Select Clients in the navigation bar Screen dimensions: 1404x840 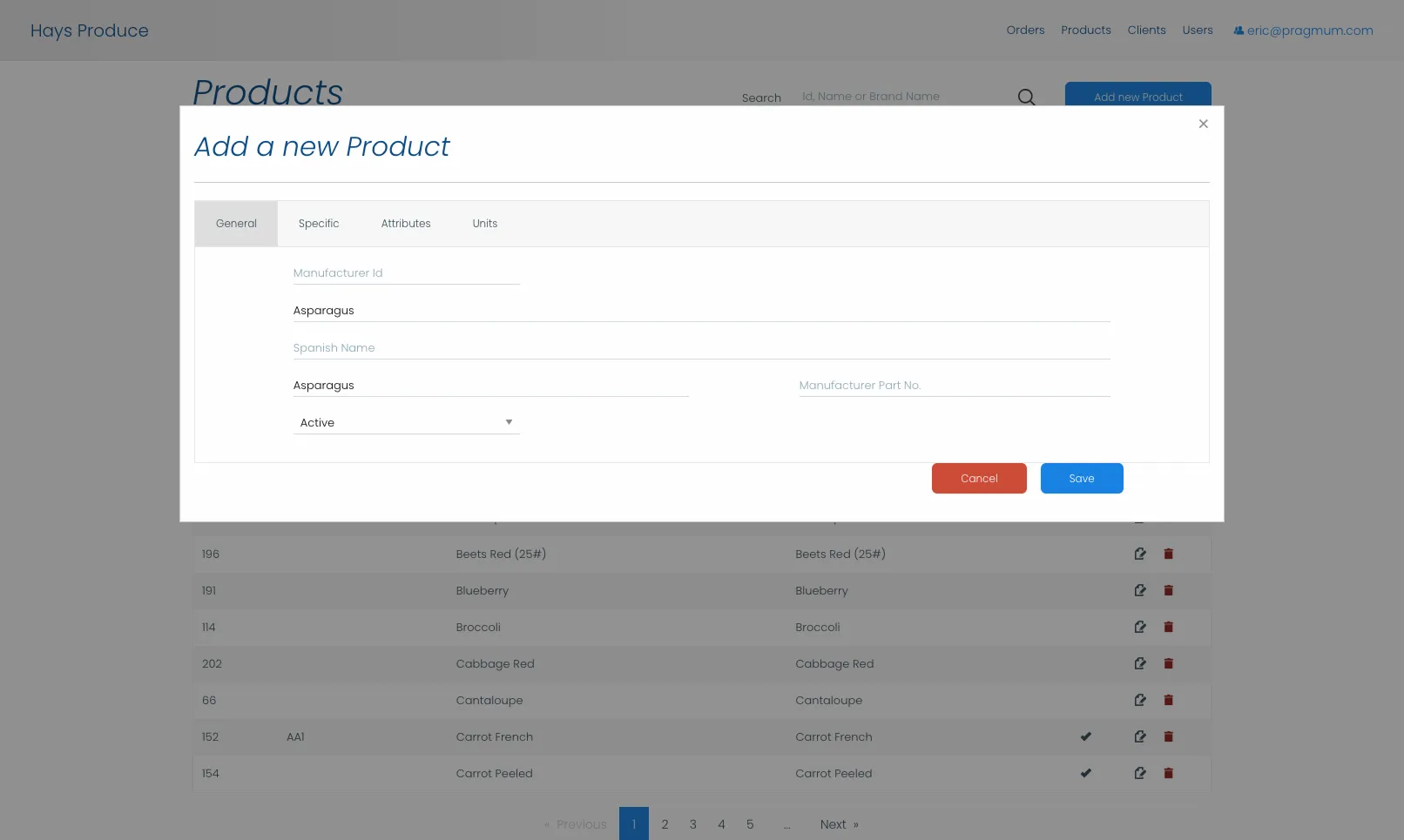tap(1146, 30)
